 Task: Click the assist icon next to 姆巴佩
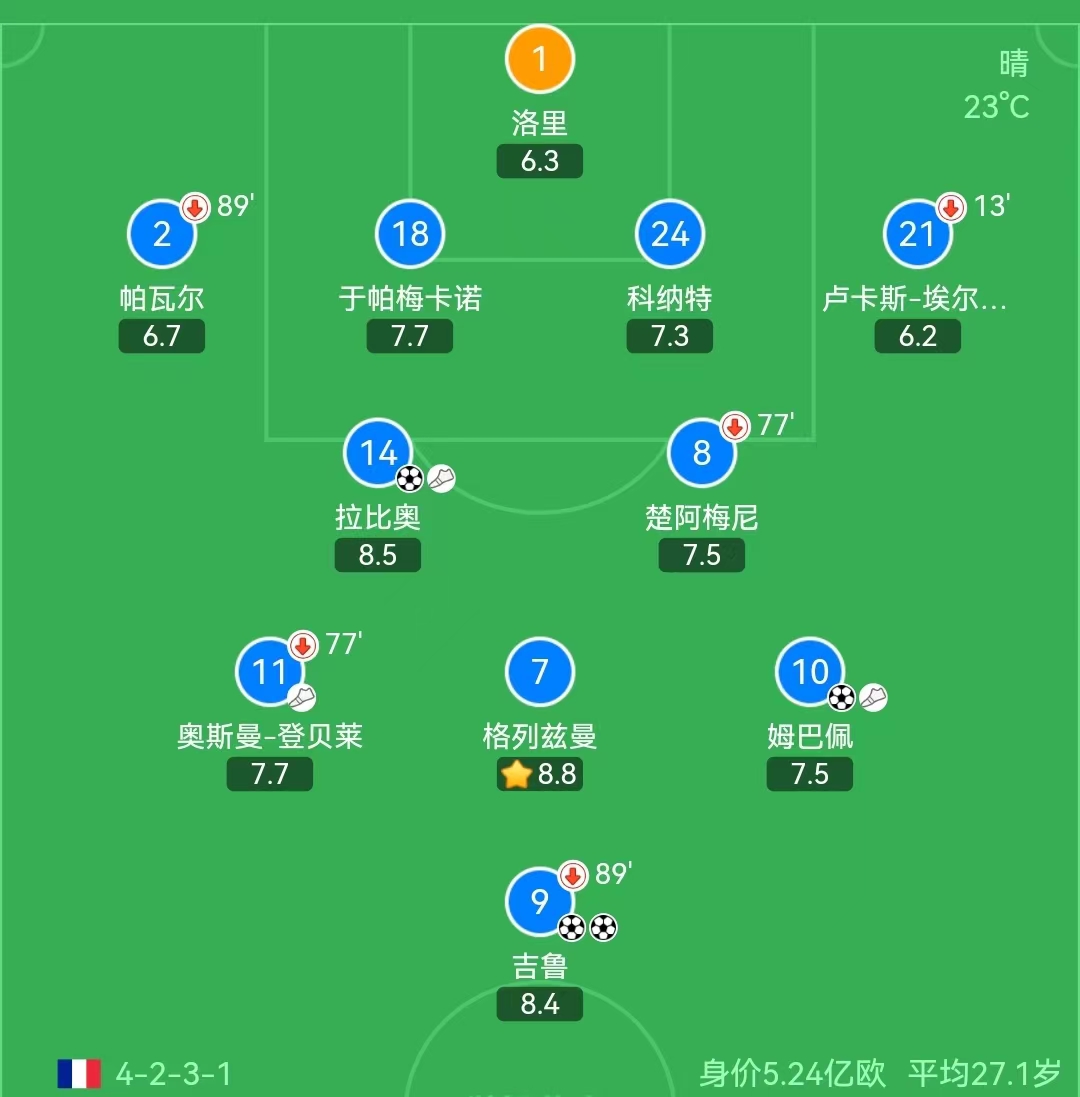(873, 697)
